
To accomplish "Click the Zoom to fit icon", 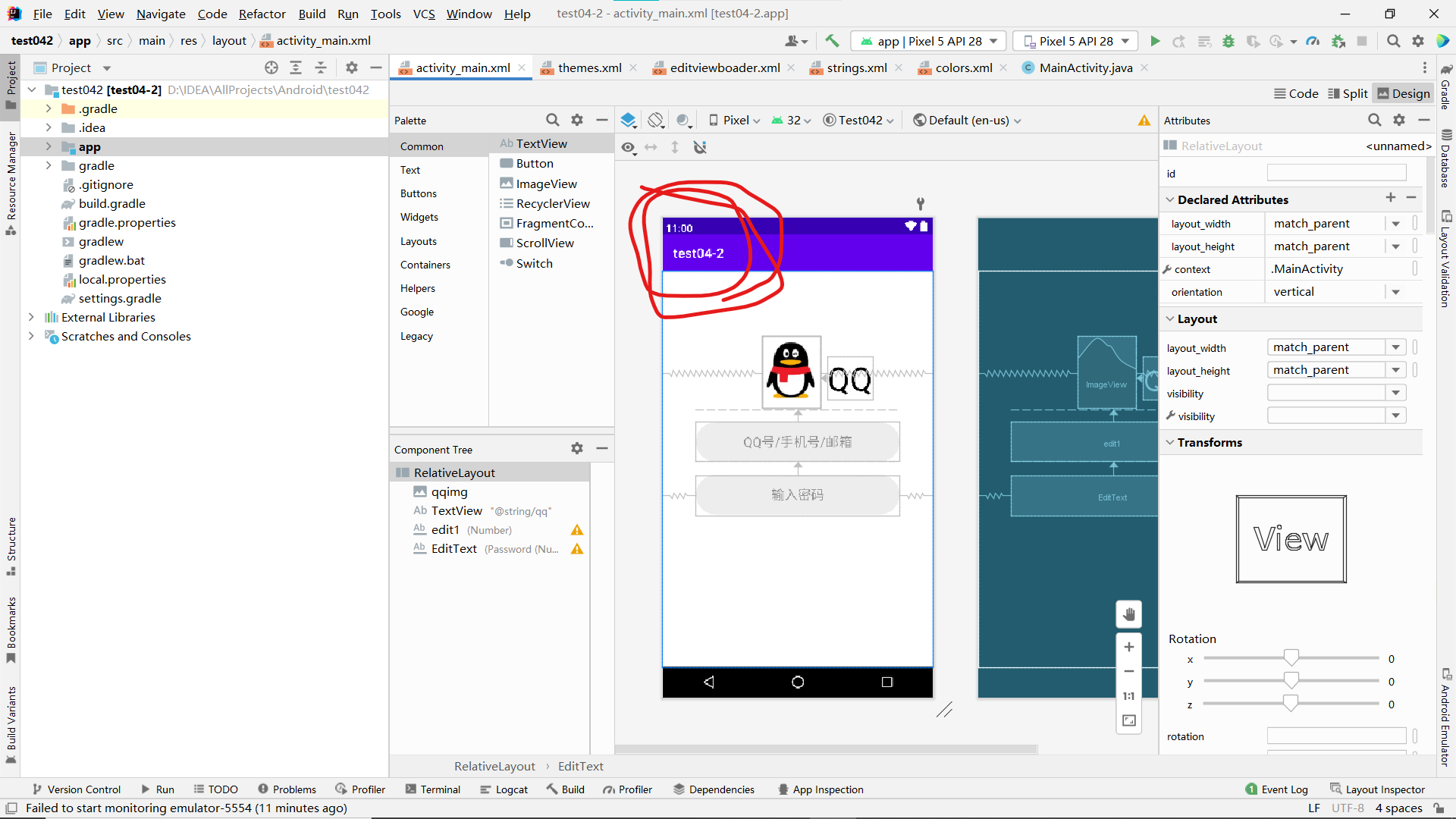I will pos(1128,720).
